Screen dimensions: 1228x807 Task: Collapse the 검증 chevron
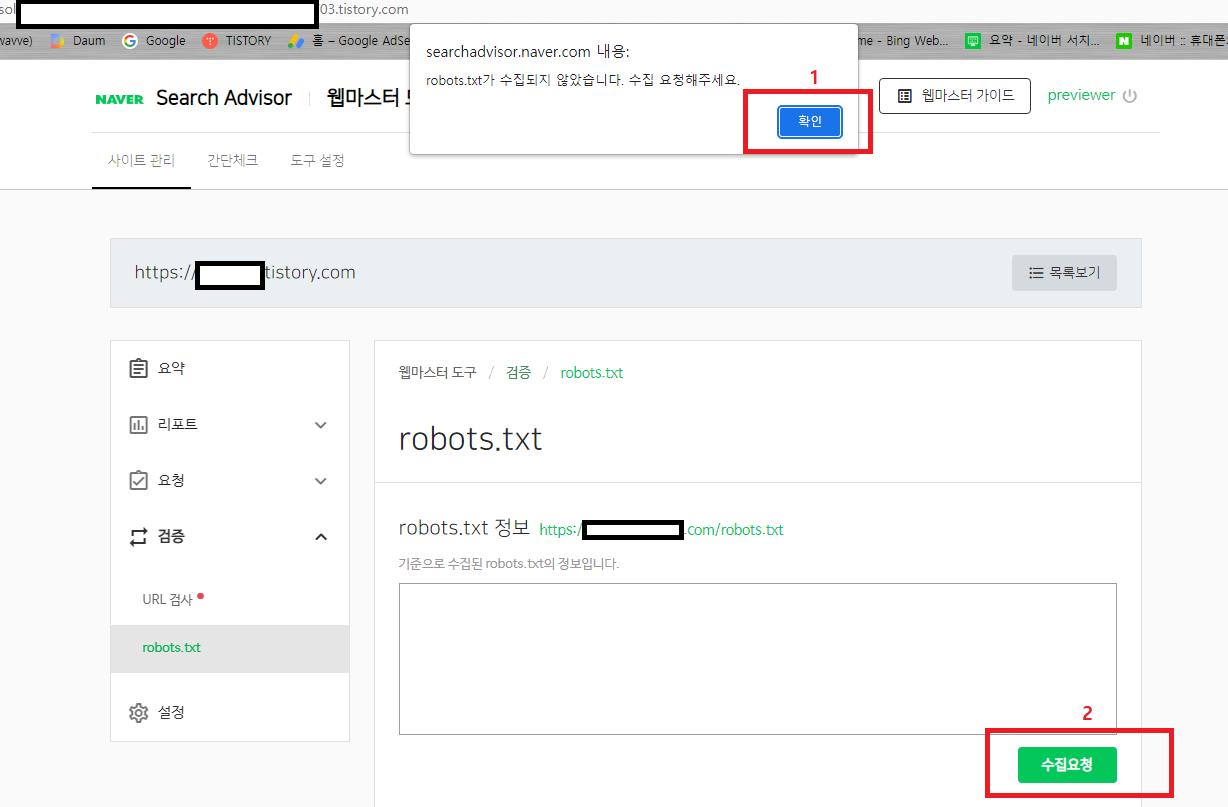click(x=321, y=537)
